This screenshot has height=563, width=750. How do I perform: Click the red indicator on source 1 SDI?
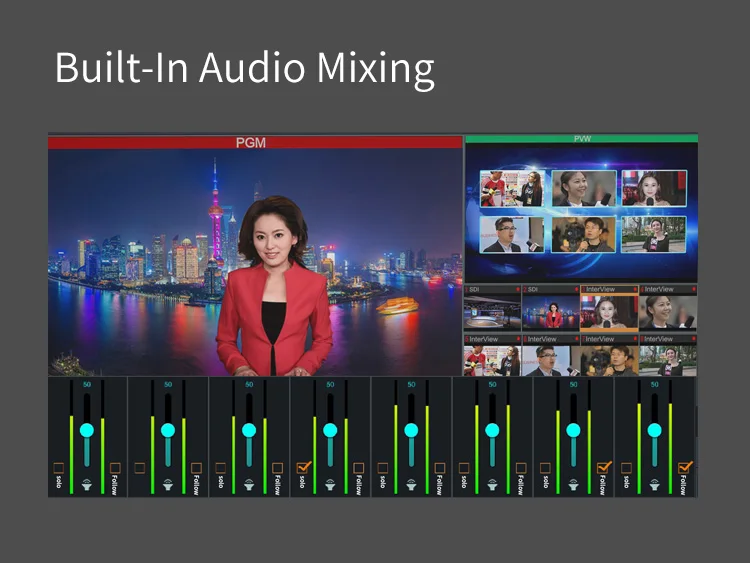tap(518, 289)
